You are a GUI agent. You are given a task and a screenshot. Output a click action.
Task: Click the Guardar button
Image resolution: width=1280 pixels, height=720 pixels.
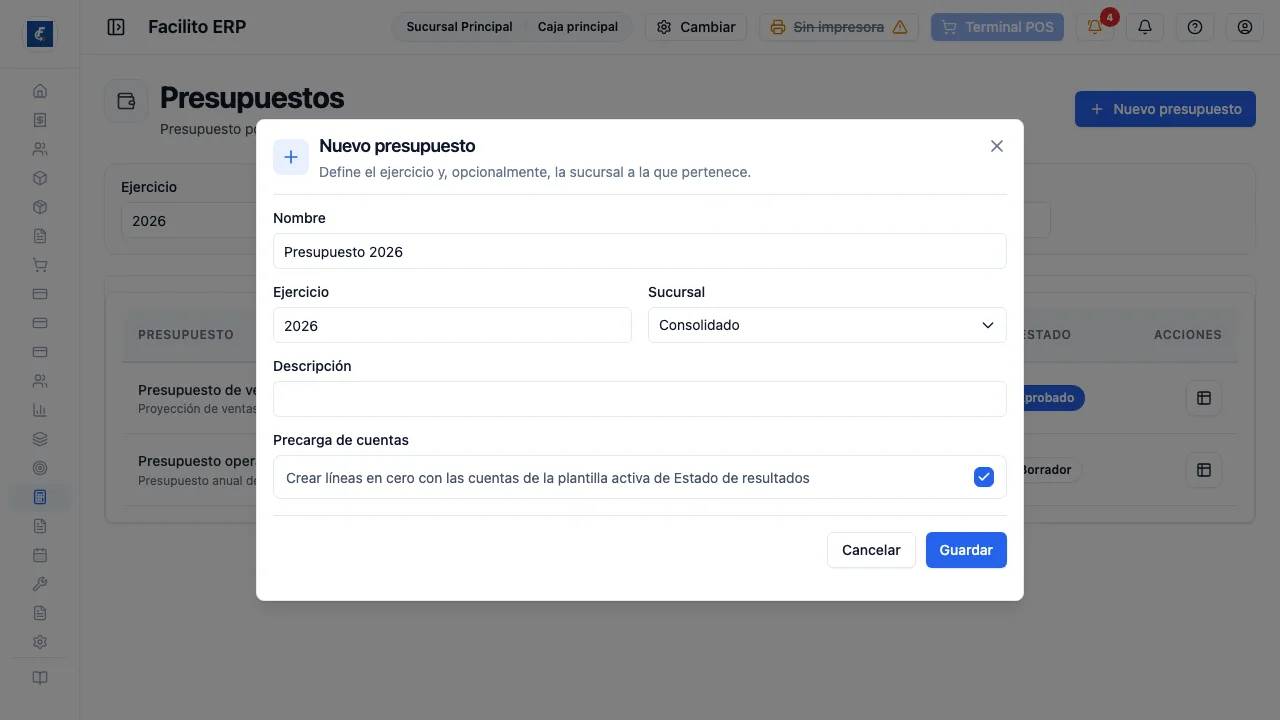tap(966, 550)
